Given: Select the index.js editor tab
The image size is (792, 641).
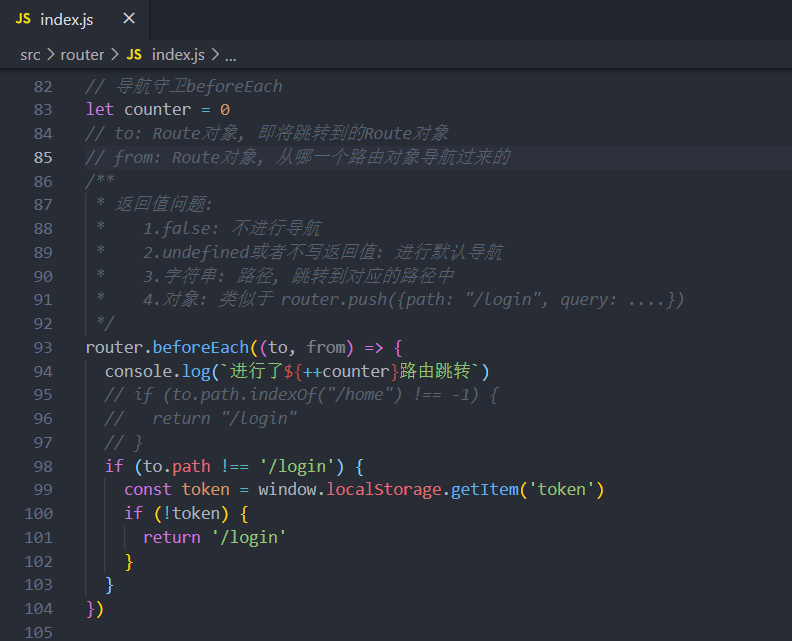Looking at the screenshot, I should (74, 20).
